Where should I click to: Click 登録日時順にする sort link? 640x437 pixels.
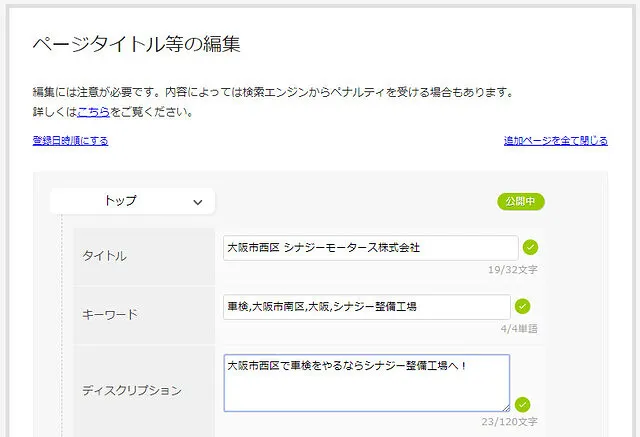(x=70, y=141)
